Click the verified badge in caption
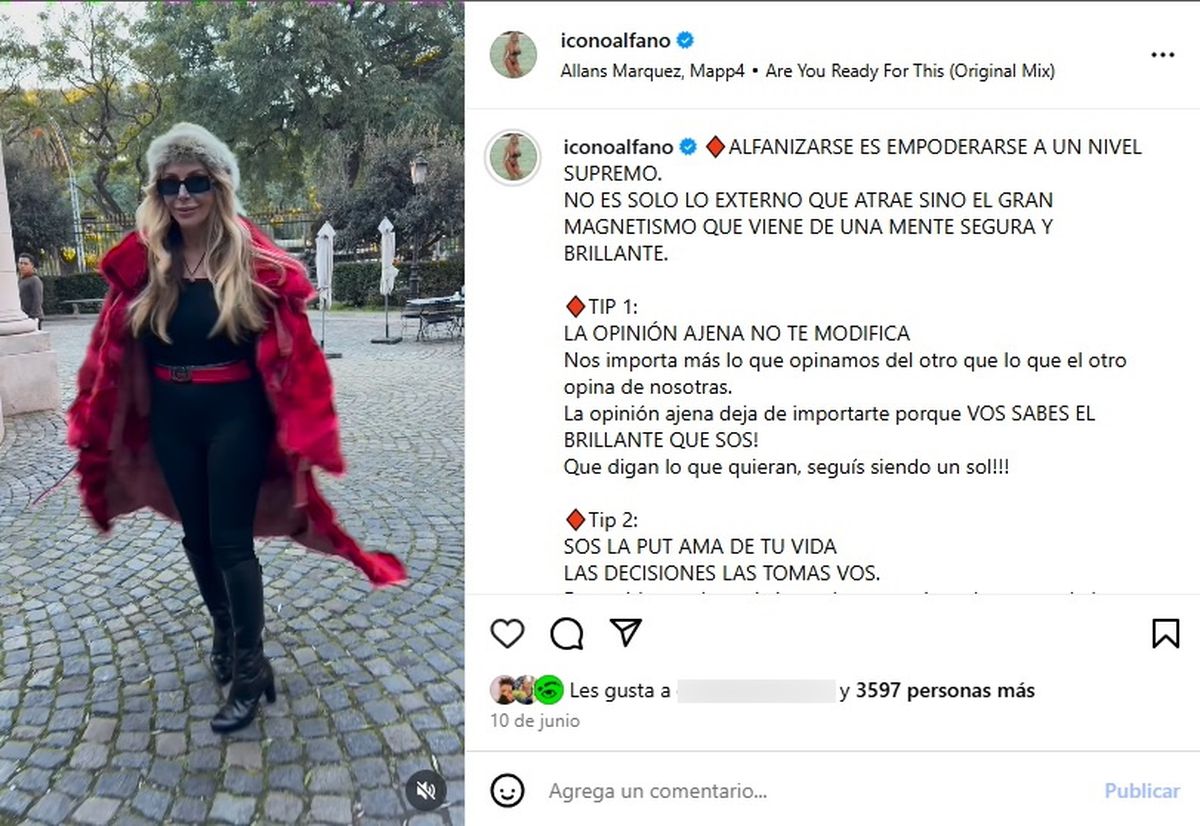Screen dimensions: 1200x826 (688, 147)
